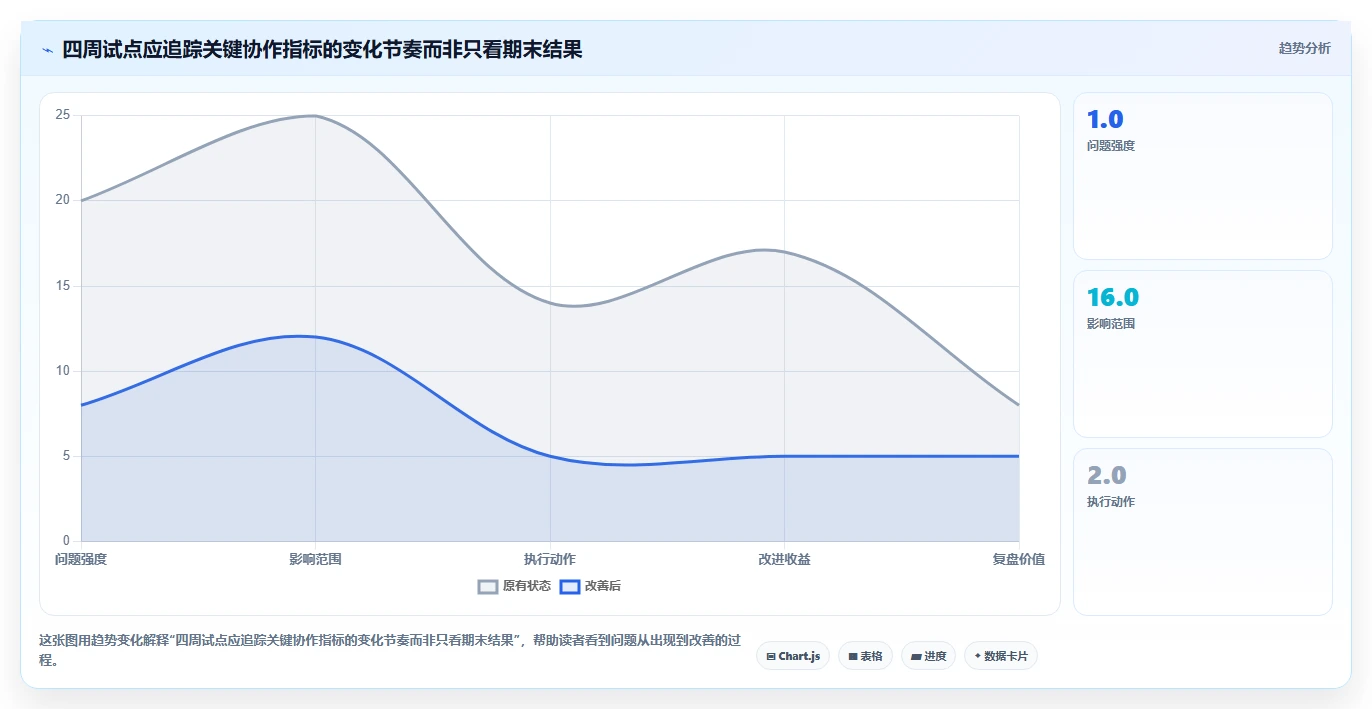
Task: Click the x-axis label 复盘价值
Action: point(1019,559)
